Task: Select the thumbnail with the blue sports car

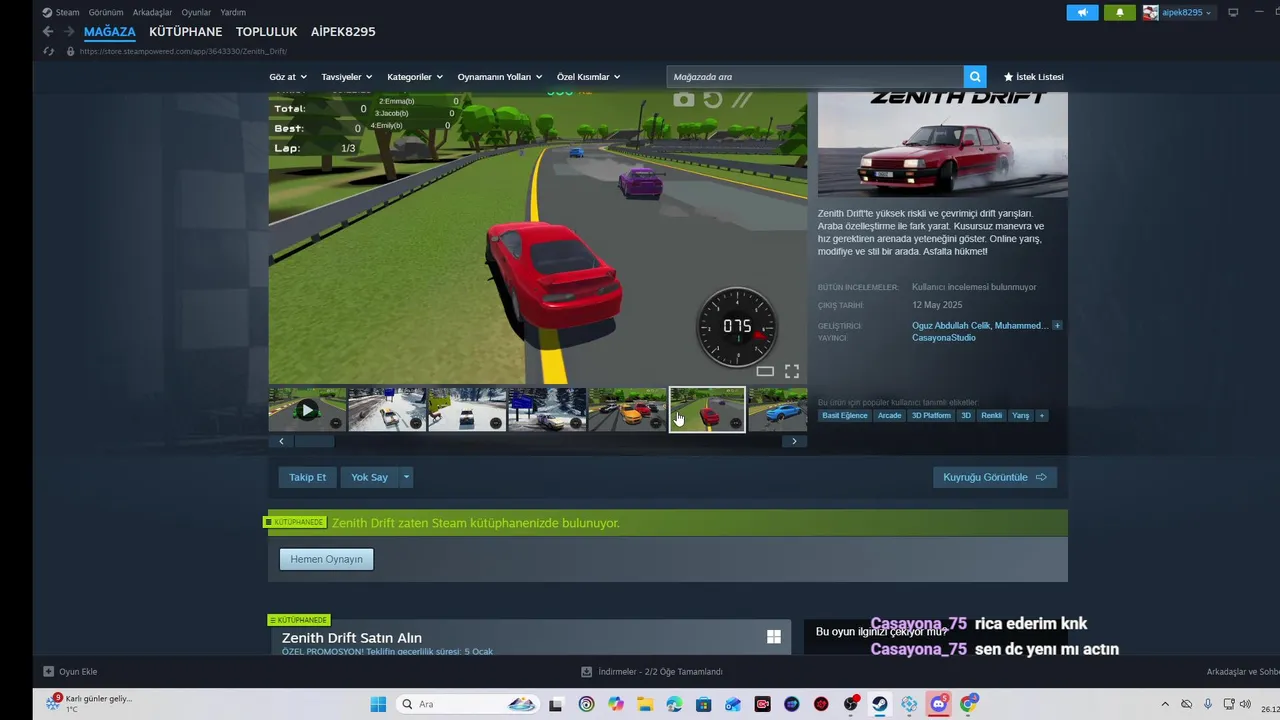Action: [x=778, y=410]
